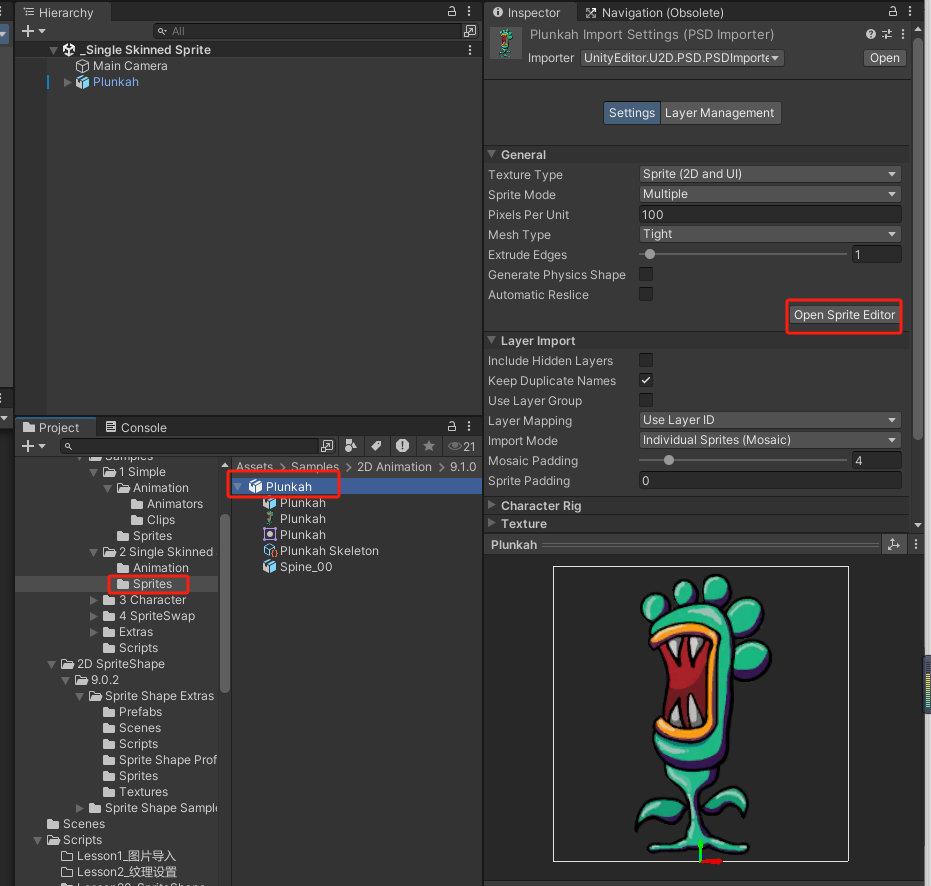Click the Pixels Per Unit input field
931x886 pixels.
(770, 214)
